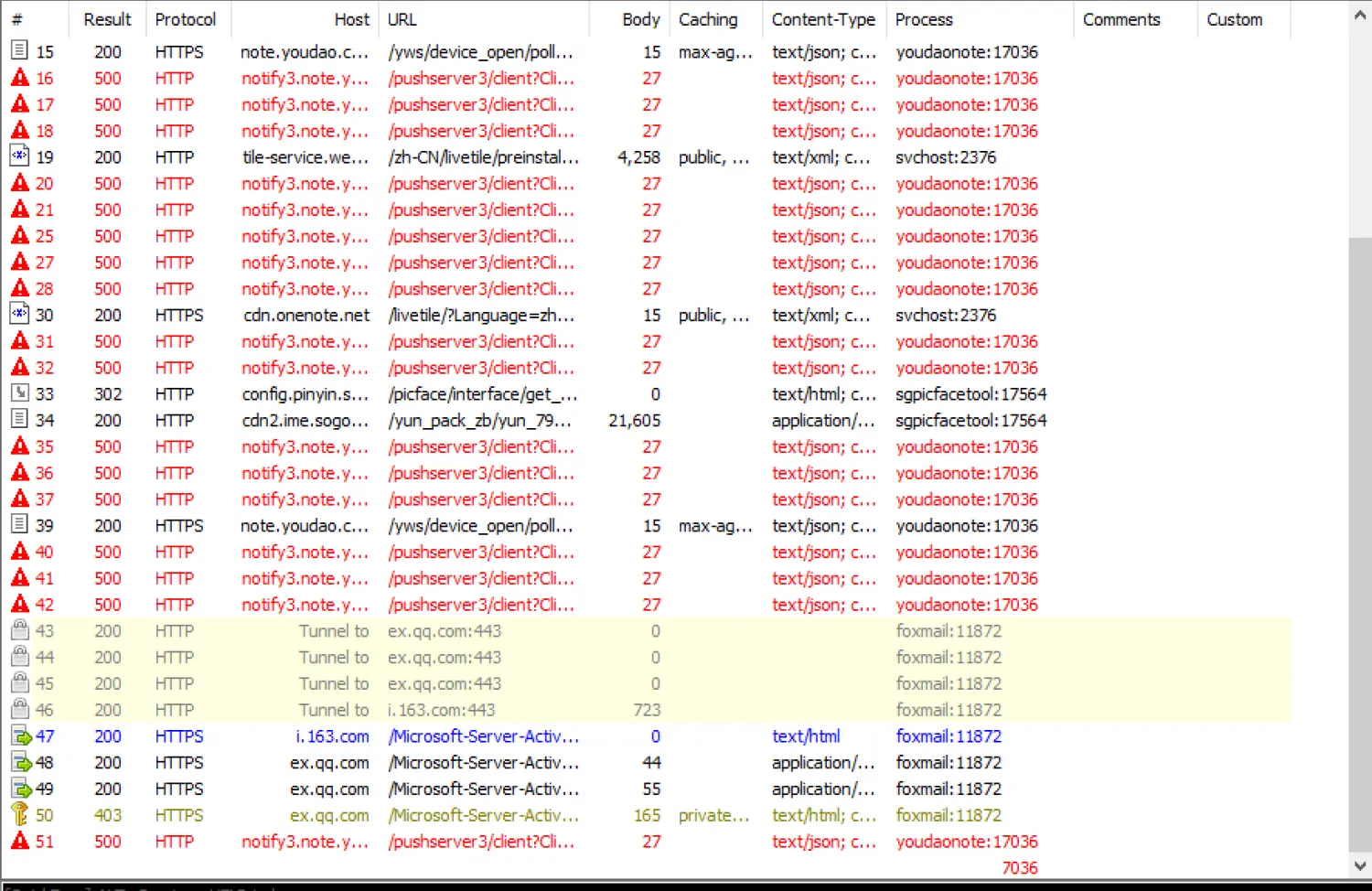
Task: Sort by the Body column header
Action: 629,19
